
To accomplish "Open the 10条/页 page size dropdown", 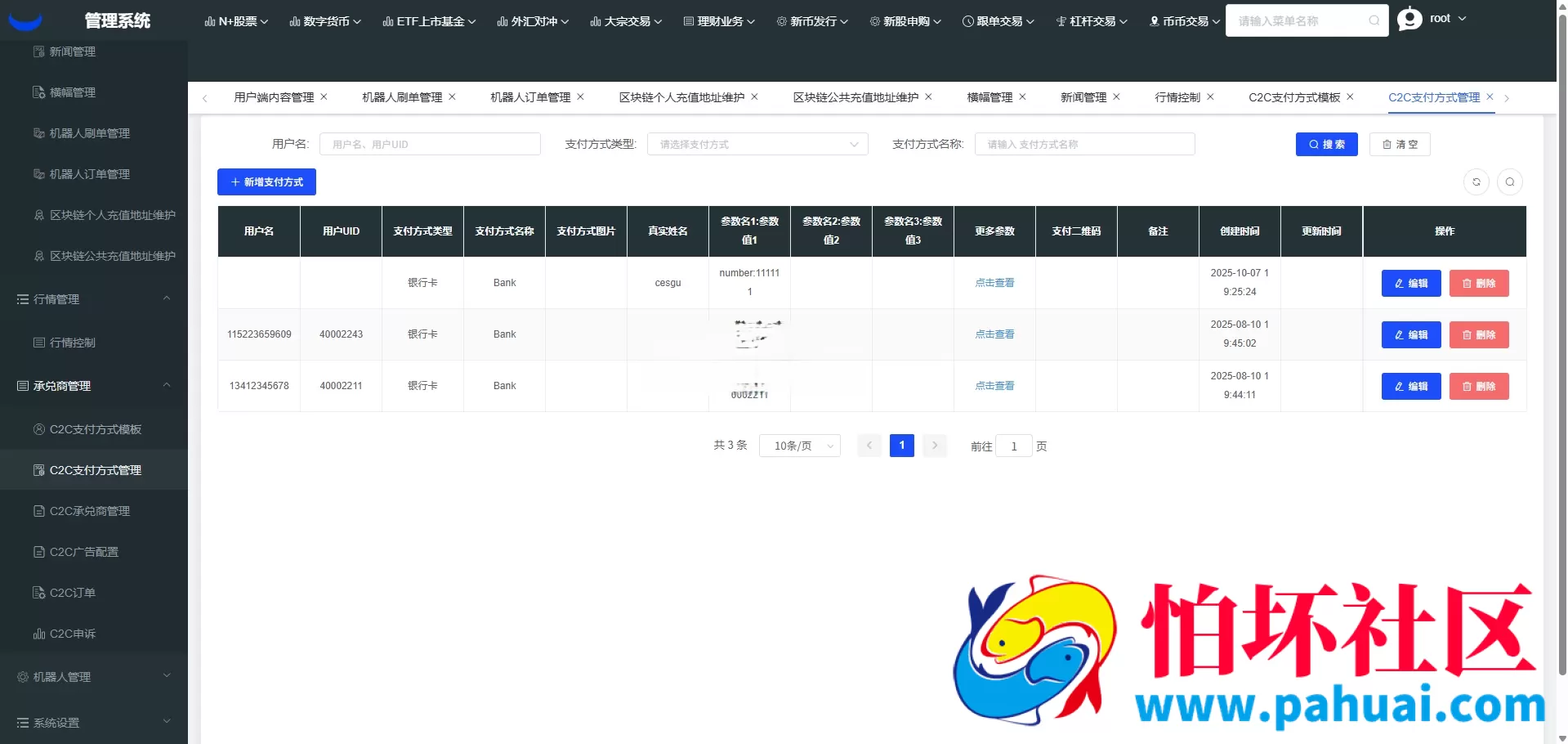I will click(800, 446).
